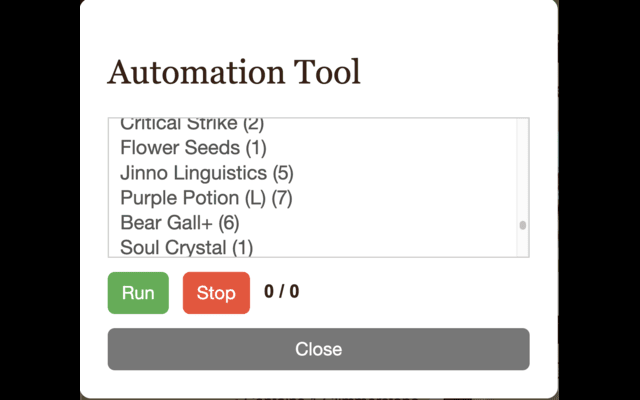
Task: Click blank dialog area right of progress counter
Action: (420, 292)
